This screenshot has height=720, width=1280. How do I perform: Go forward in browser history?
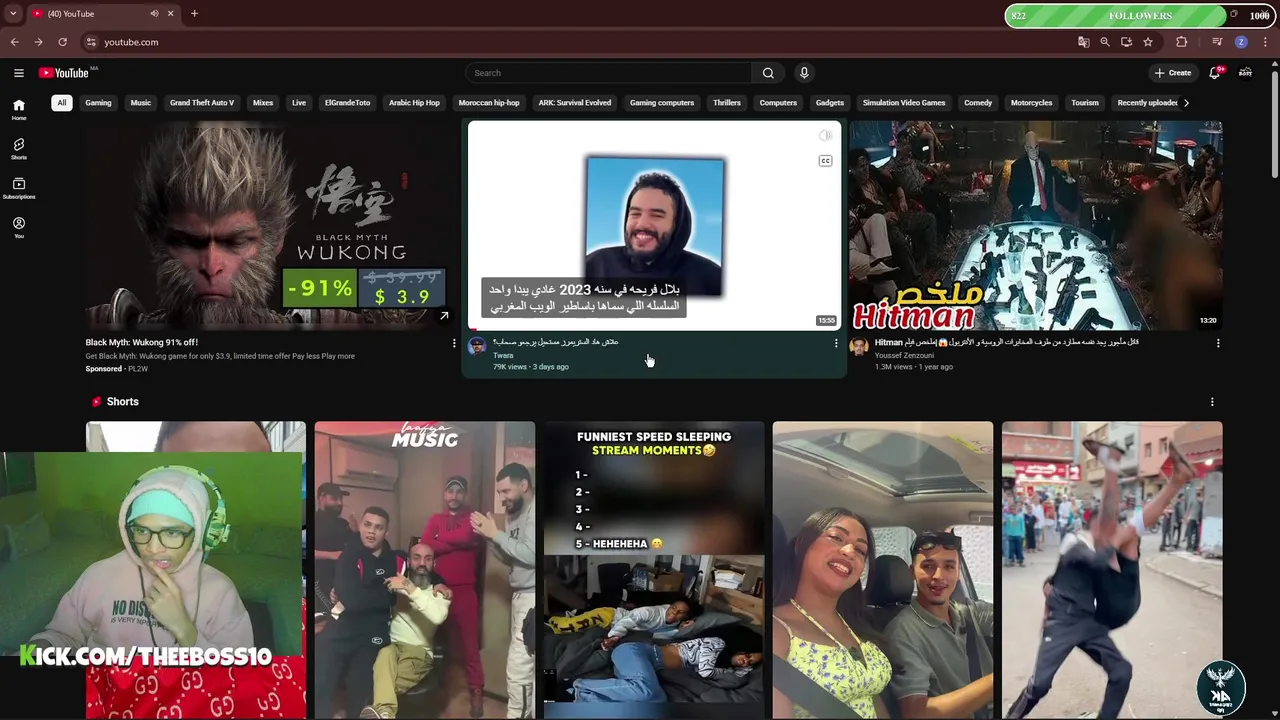click(38, 42)
